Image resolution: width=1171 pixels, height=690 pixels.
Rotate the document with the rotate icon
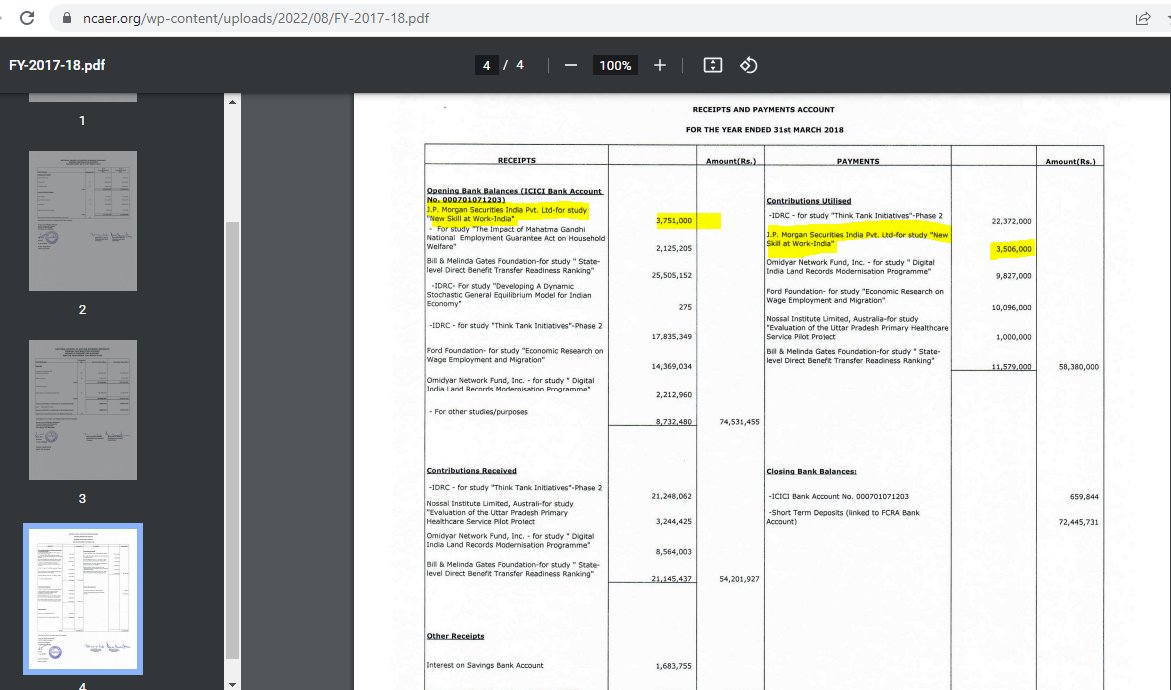[748, 65]
